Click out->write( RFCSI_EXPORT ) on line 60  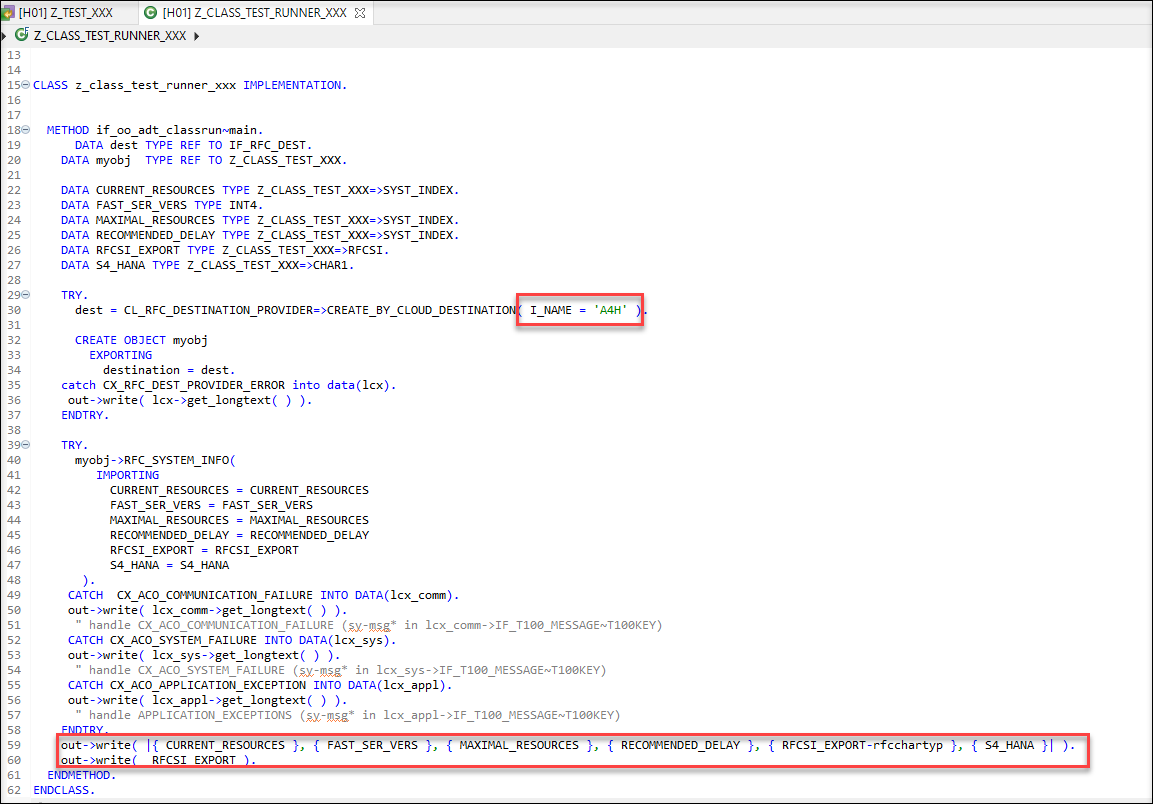158,760
